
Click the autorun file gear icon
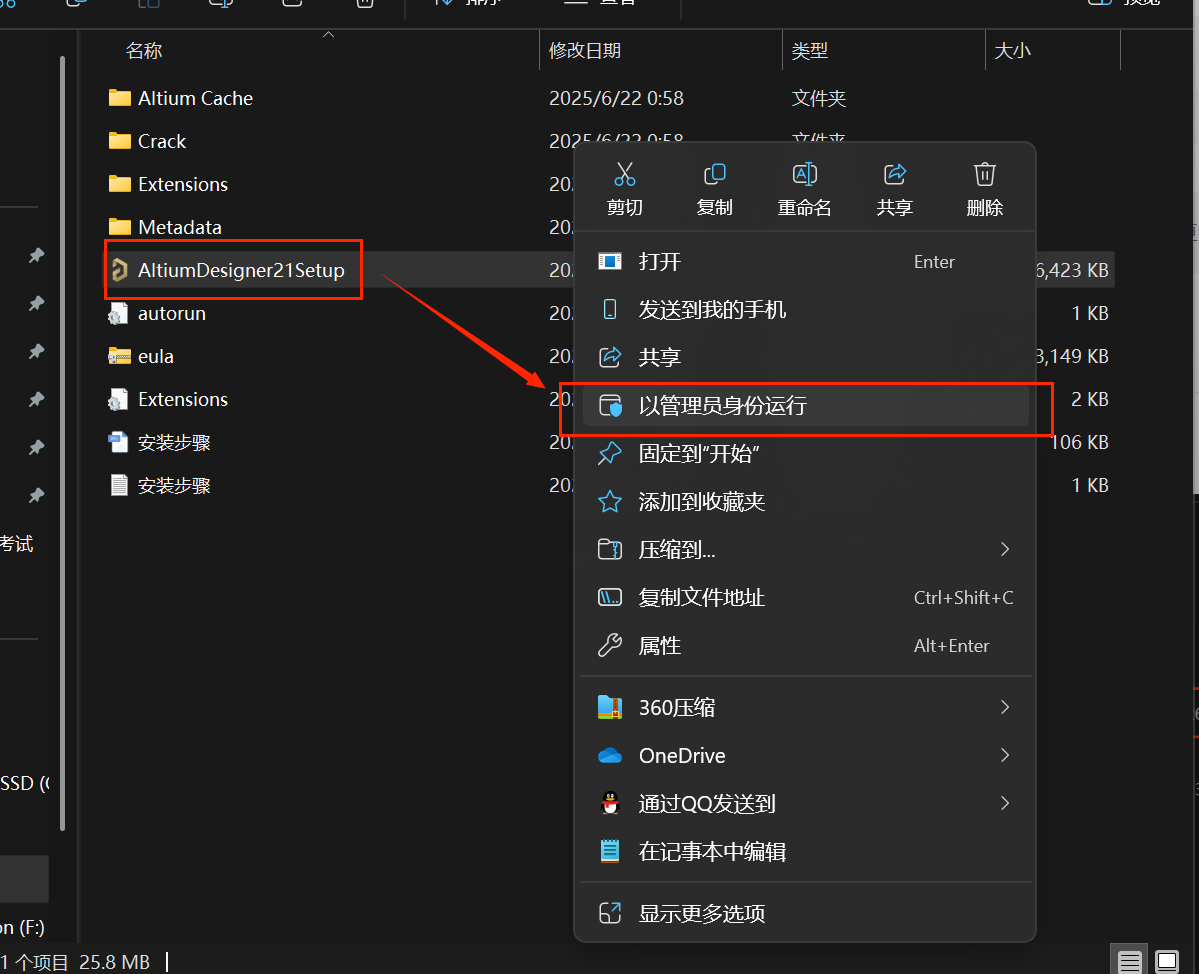pyautogui.click(x=119, y=313)
